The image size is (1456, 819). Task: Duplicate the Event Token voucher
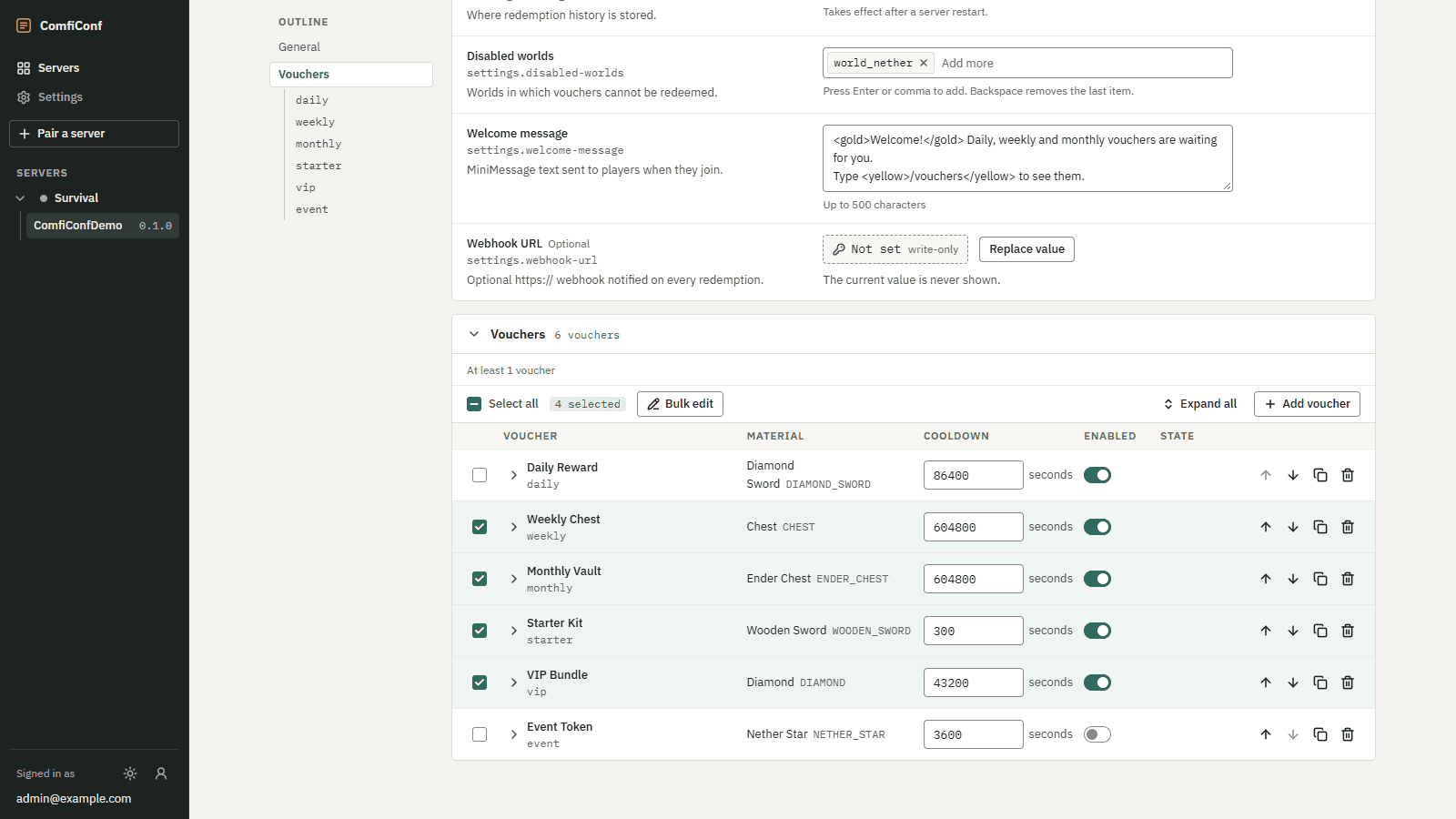1320,734
